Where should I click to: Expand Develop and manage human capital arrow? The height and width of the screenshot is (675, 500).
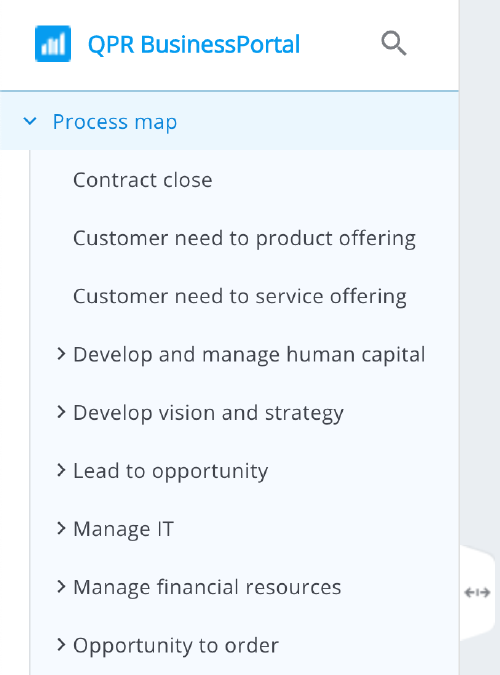point(61,354)
